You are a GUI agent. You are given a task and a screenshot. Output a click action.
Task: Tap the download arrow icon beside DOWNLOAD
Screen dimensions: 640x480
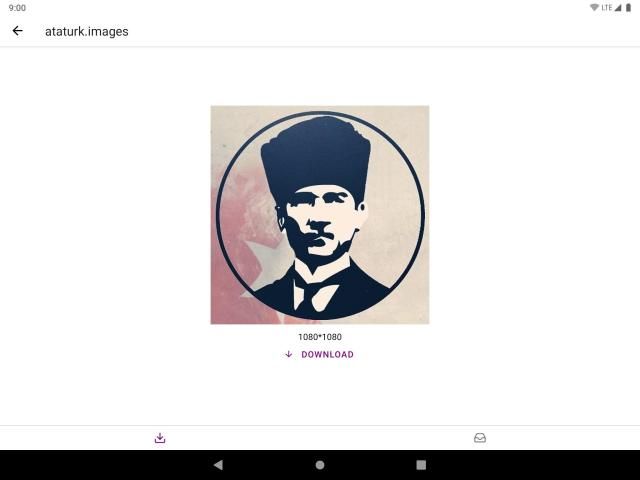289,354
